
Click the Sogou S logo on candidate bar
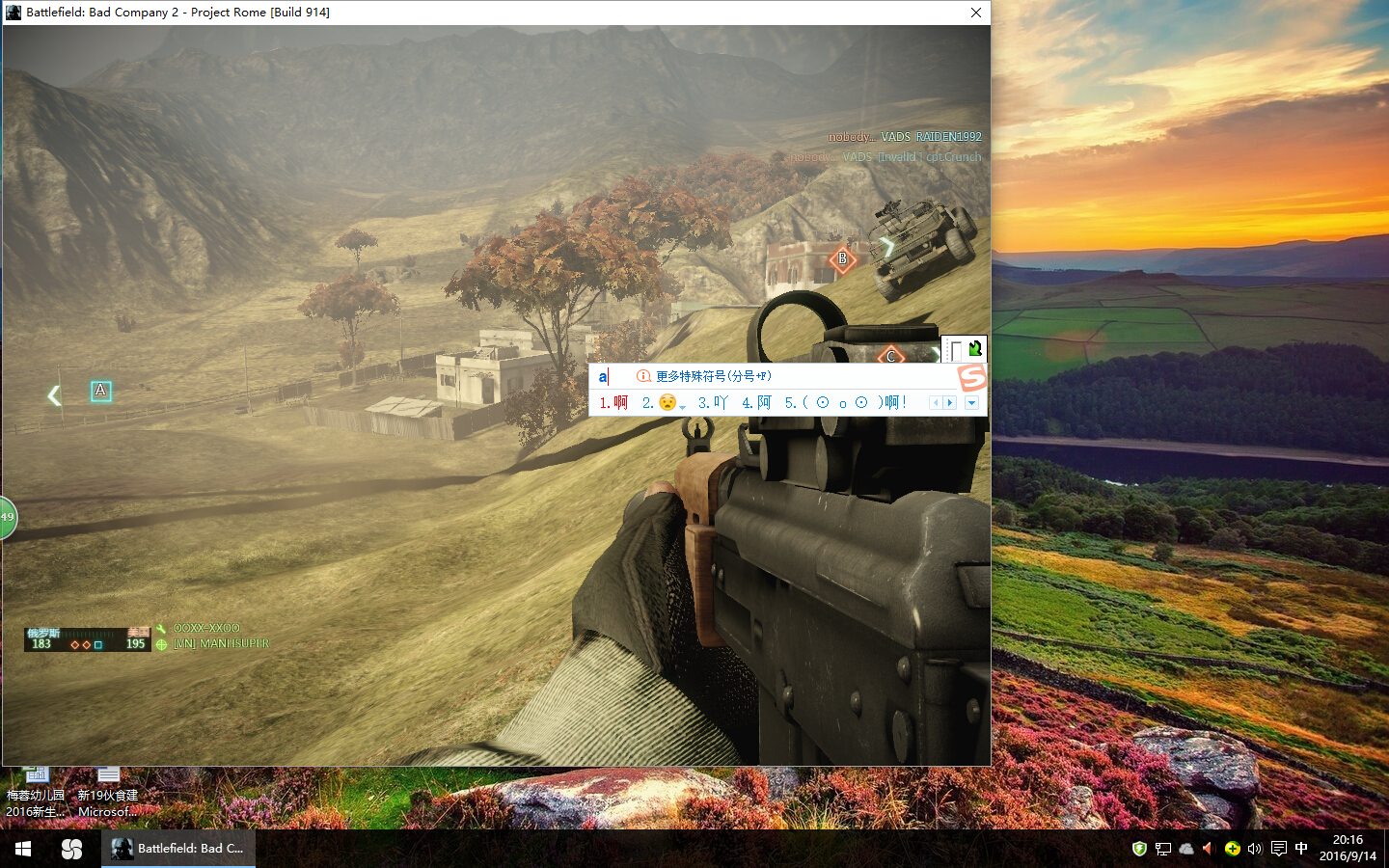pos(972,377)
